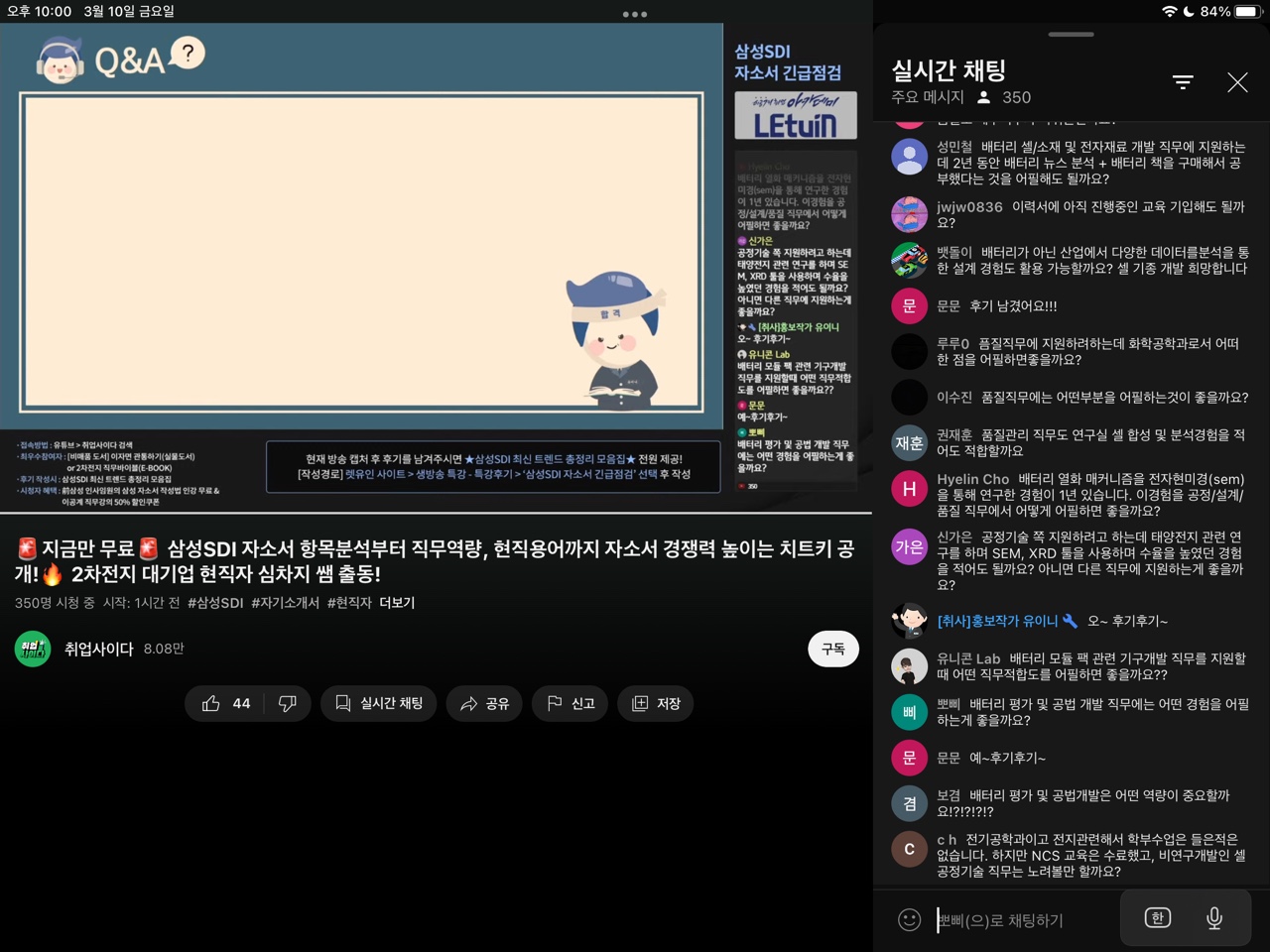Tap 신가은's purple 가은 avatar
This screenshot has height=952, width=1270.
909,545
